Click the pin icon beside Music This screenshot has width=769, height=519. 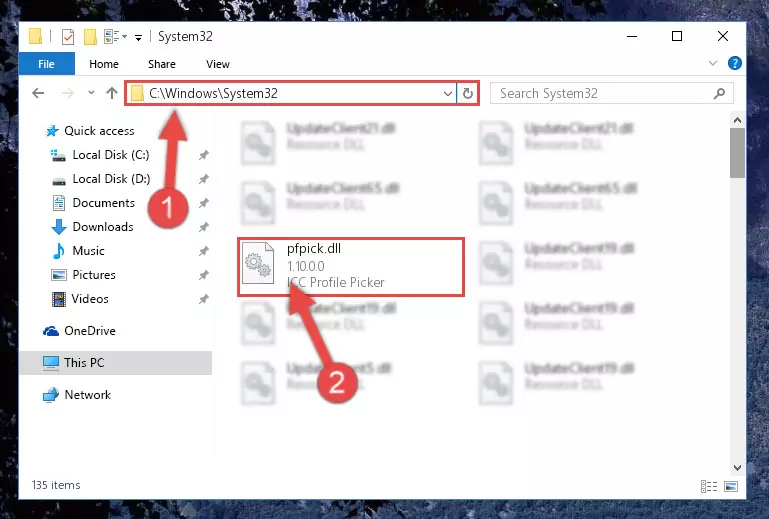[204, 251]
